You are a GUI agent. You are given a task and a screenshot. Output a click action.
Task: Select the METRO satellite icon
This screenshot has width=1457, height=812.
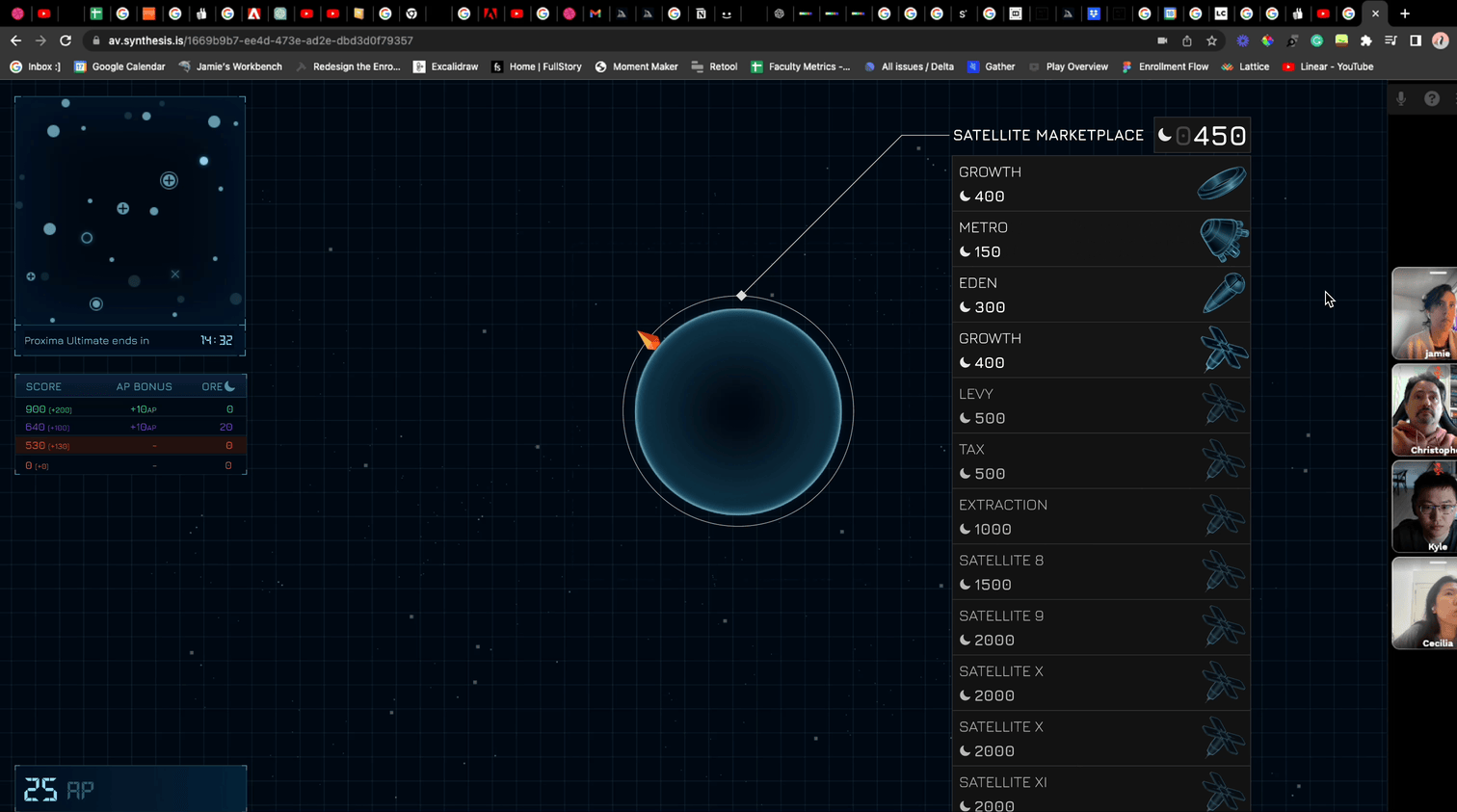pos(1224,240)
